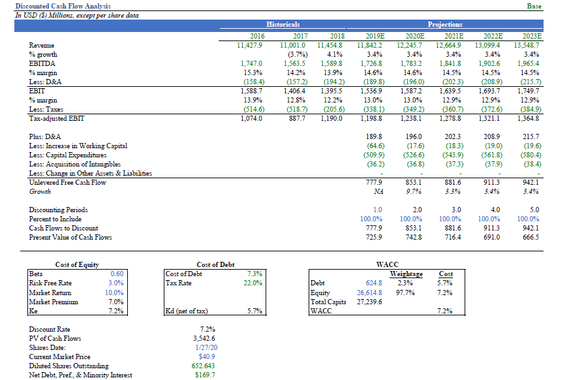Select the 2023E column header
The width and height of the screenshot is (569, 380).
click(x=532, y=36)
